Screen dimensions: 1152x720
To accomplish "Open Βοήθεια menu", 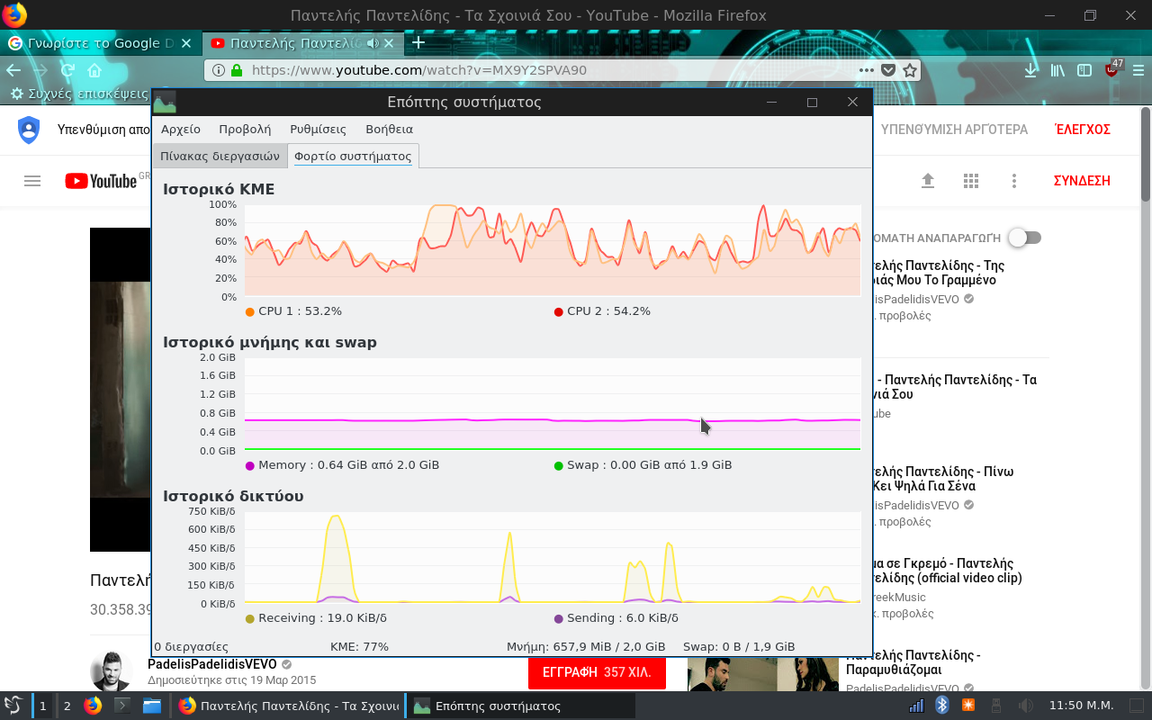I will (x=389, y=129).
